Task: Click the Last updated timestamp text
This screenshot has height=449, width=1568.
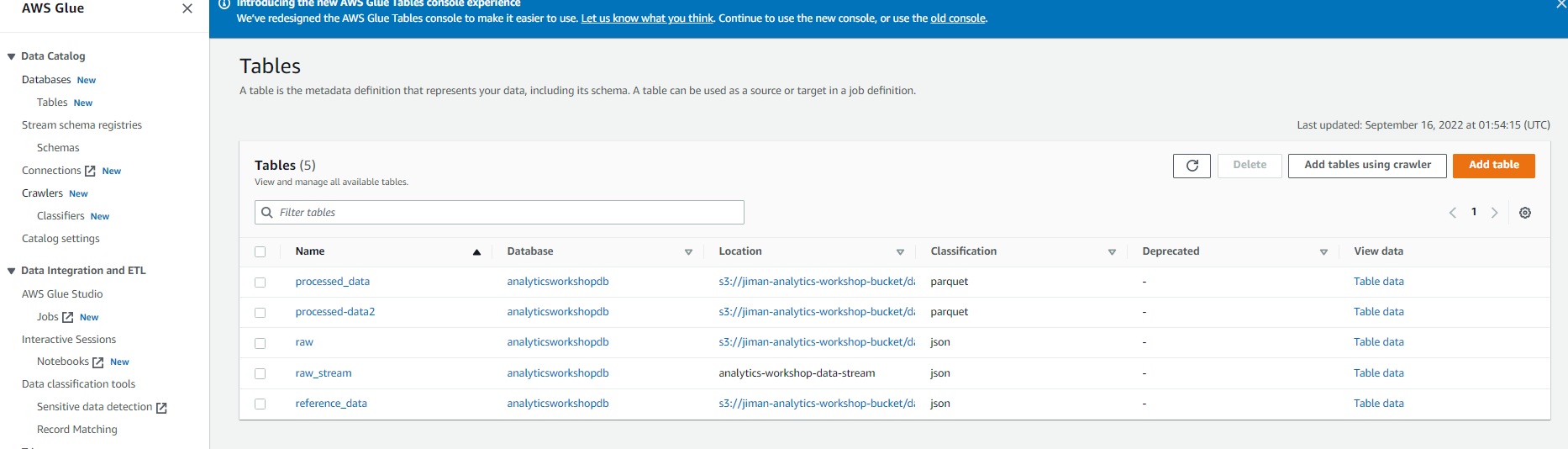Action: [1423, 125]
